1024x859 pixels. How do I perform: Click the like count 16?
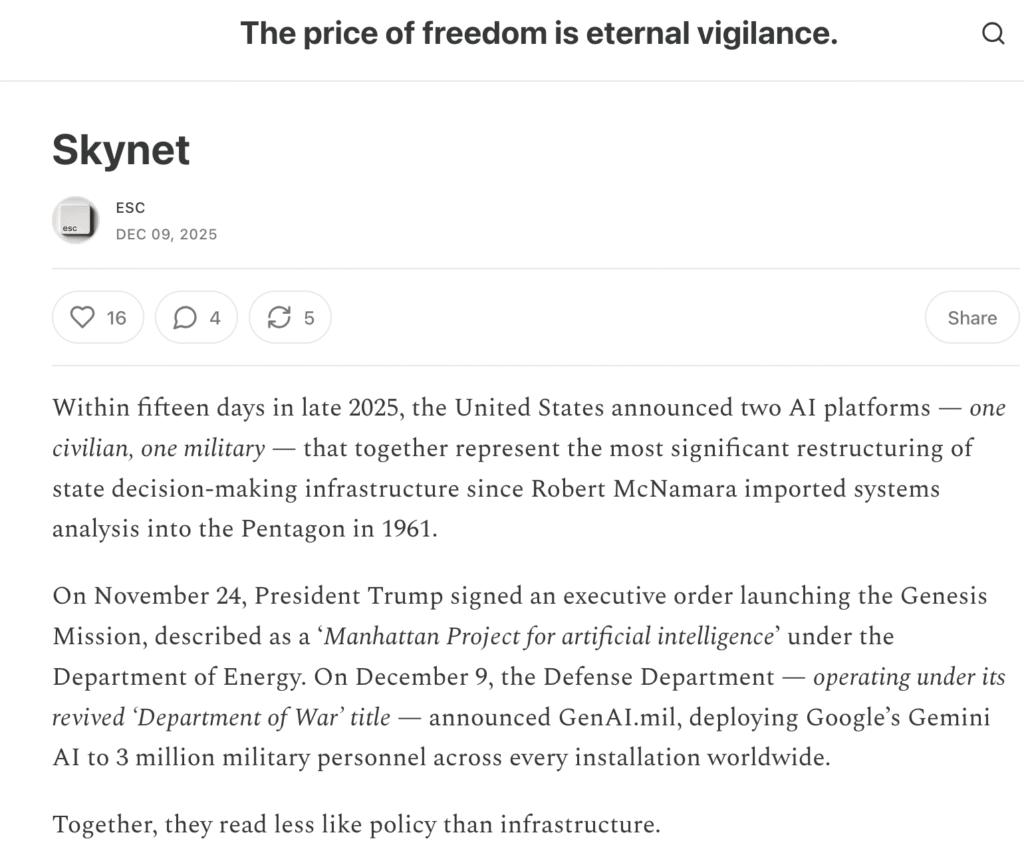(116, 318)
